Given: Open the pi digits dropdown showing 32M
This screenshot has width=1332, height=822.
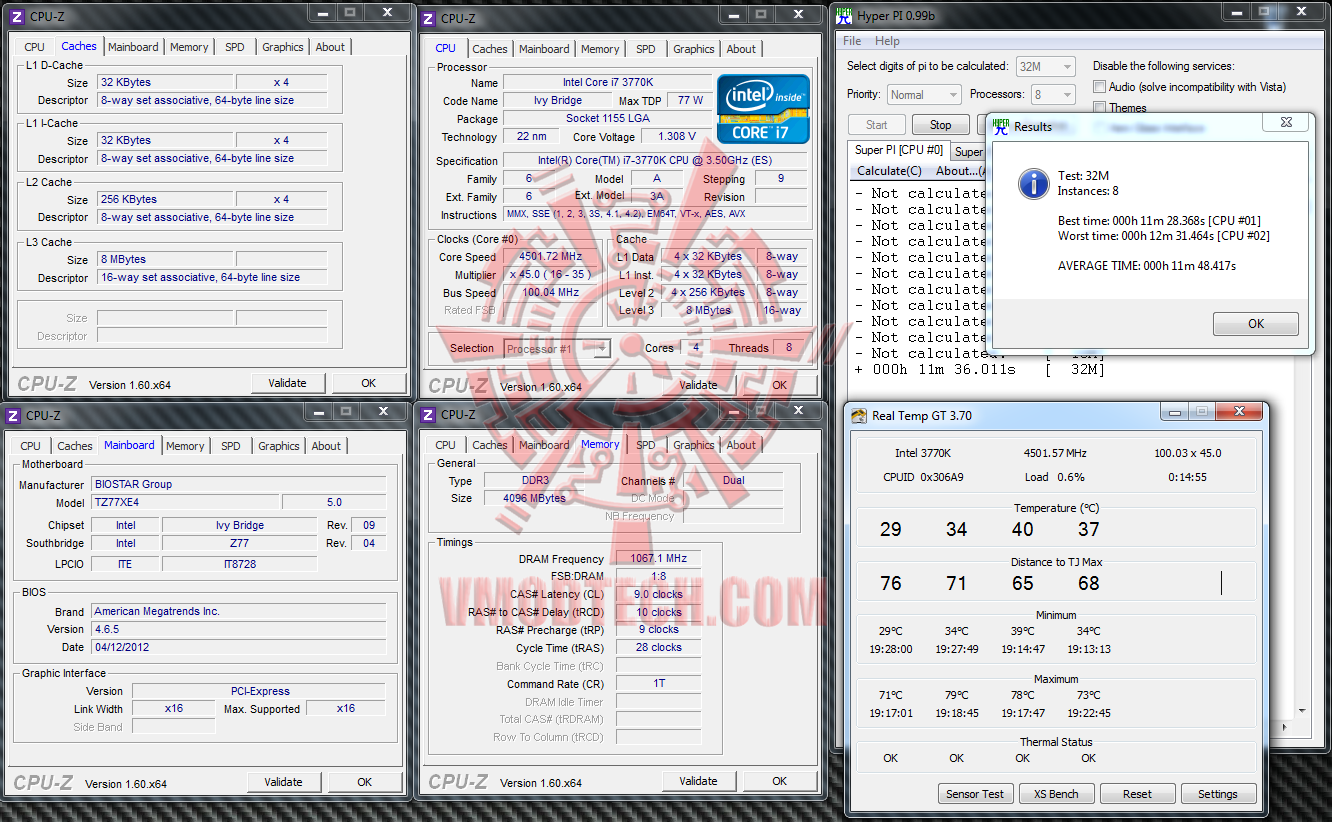Looking at the screenshot, I should [x=1045, y=67].
